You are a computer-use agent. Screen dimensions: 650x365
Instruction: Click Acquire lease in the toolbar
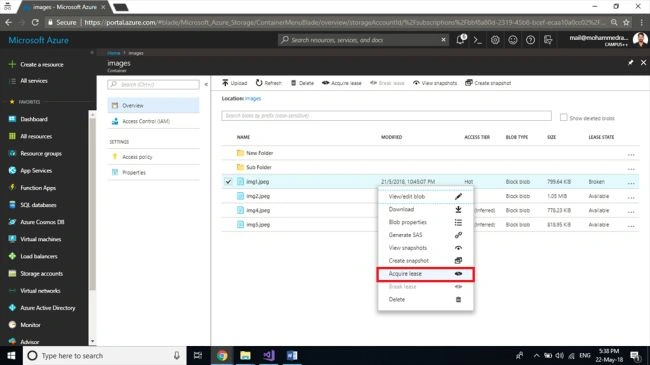pyautogui.click(x=342, y=83)
